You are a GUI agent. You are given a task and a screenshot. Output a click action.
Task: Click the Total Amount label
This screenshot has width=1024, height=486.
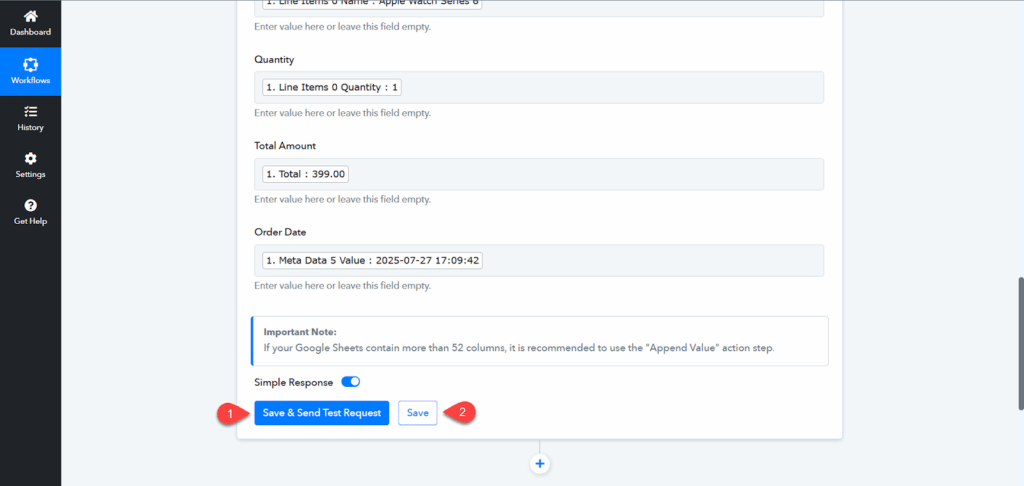point(285,146)
